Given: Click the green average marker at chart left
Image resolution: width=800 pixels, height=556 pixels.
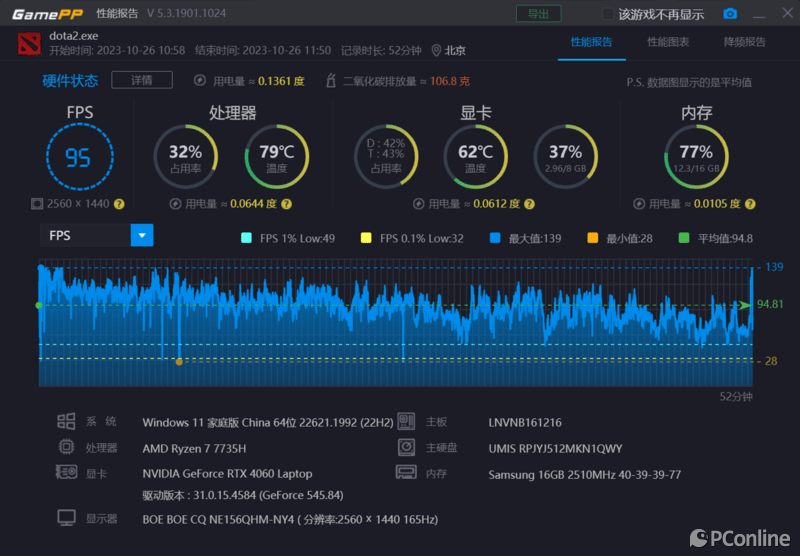Looking at the screenshot, I should pyautogui.click(x=39, y=306).
